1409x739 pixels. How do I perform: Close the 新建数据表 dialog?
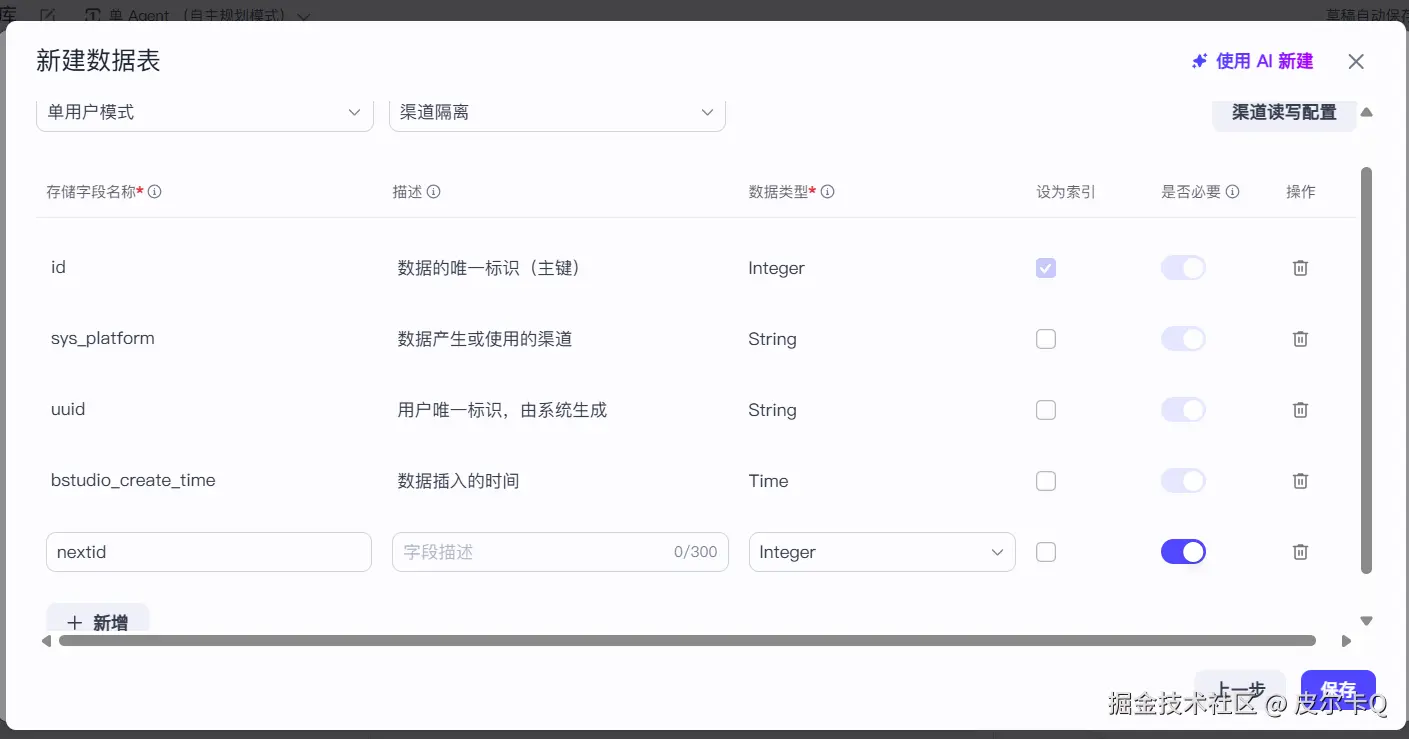tap(1356, 61)
